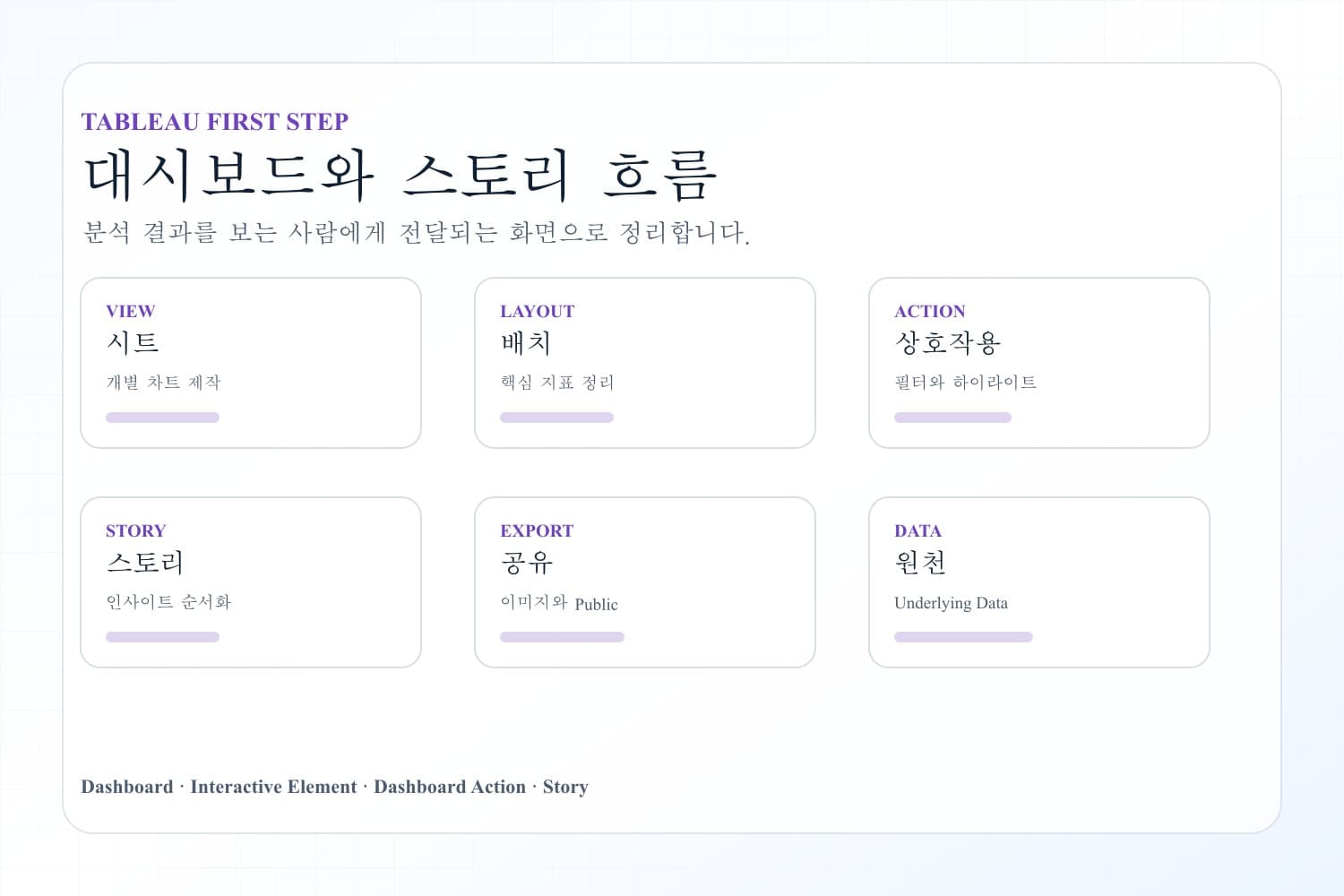The width and height of the screenshot is (1344, 896).
Task: Click the EXPORT label
Action: tap(537, 530)
